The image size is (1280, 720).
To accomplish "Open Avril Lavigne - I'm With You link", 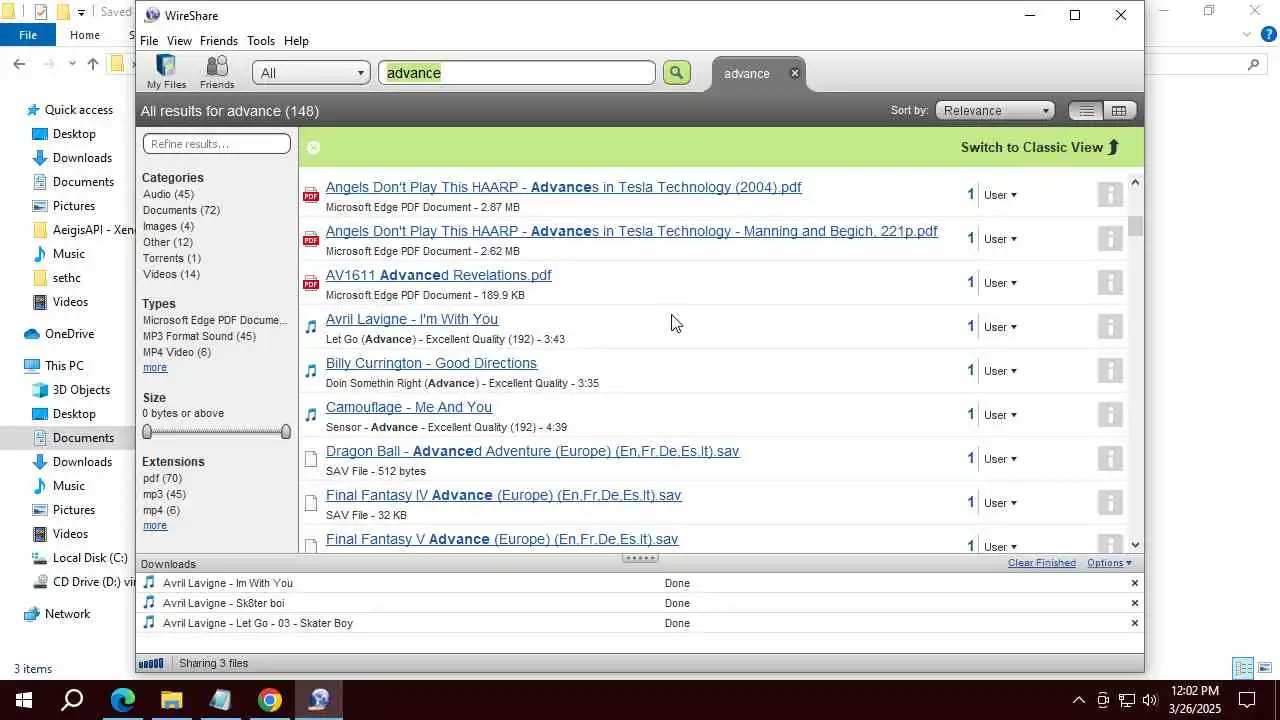I will tap(412, 319).
